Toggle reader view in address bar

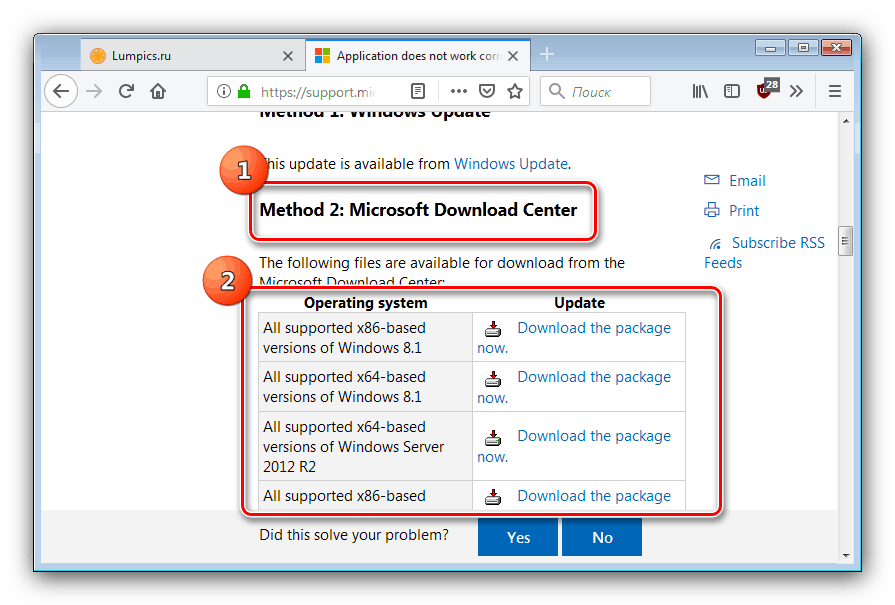point(418,91)
